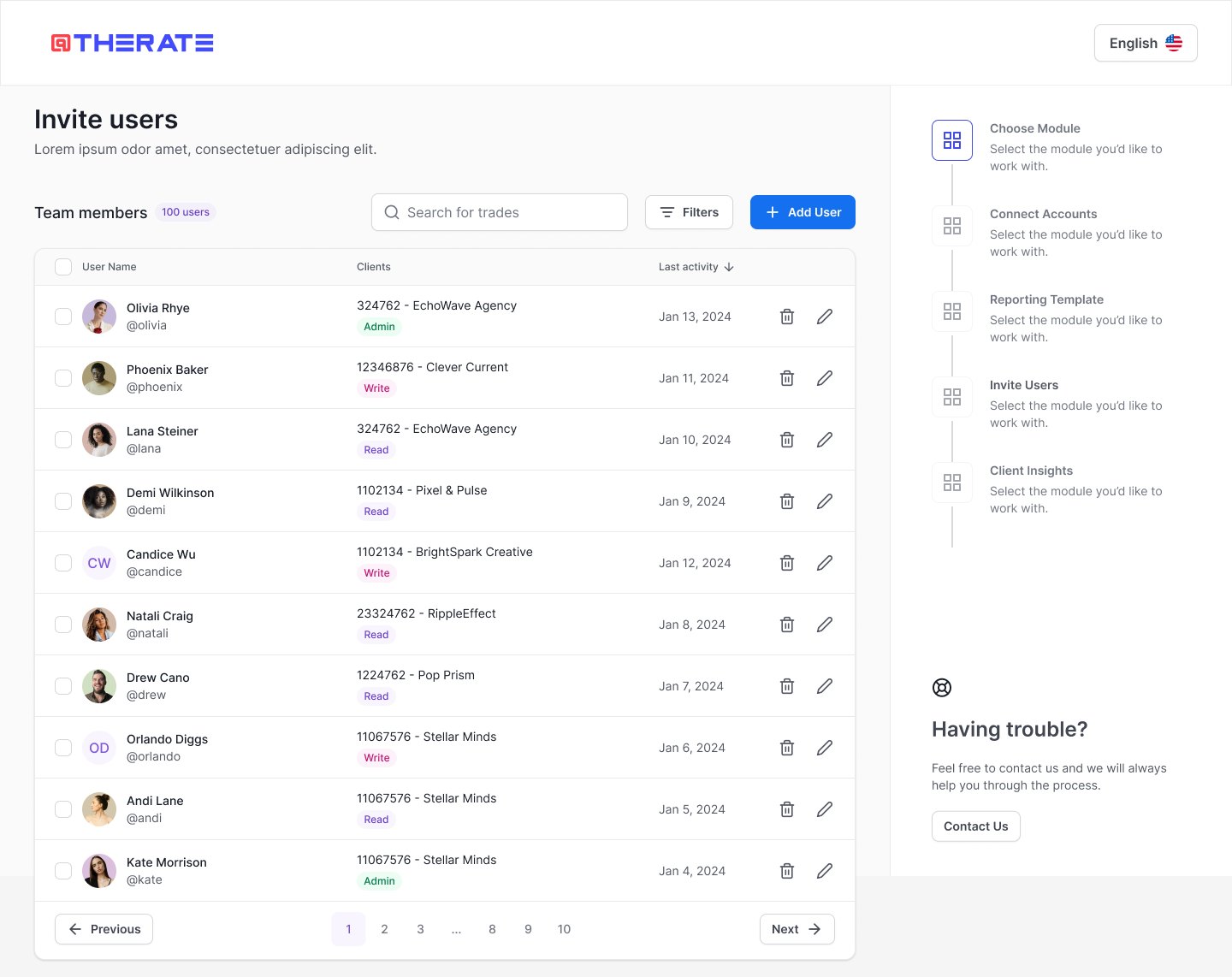This screenshot has height=977, width=1232.
Task: Click the Choose Module step icon
Action: 952,140
